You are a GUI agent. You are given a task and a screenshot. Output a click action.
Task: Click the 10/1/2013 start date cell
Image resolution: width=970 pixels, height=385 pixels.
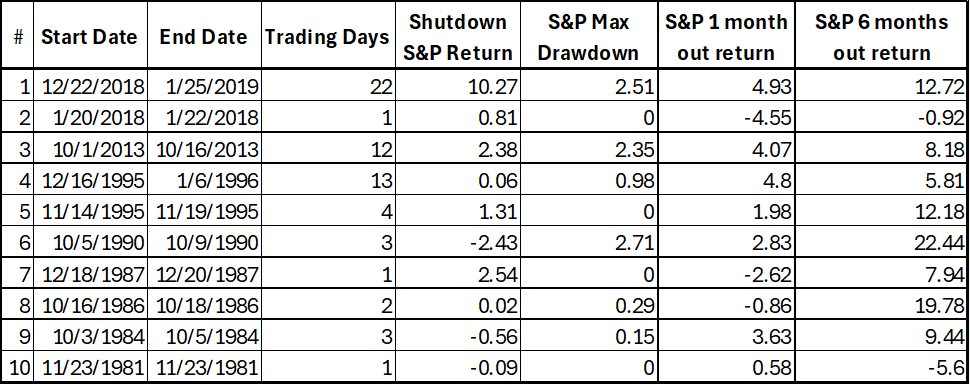90,149
